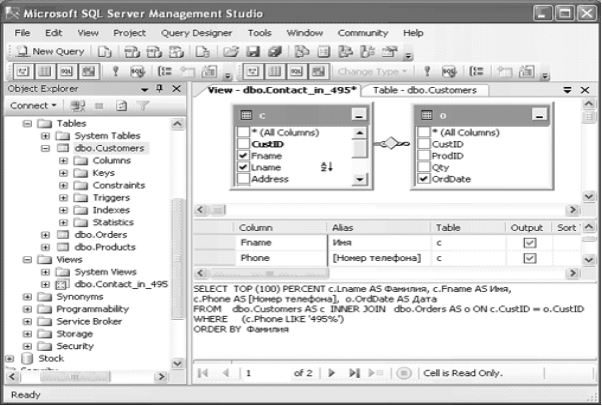This screenshot has height=406, width=602.
Task: Select the View - dbo.Contact_in_495 tab
Action: tap(282, 90)
